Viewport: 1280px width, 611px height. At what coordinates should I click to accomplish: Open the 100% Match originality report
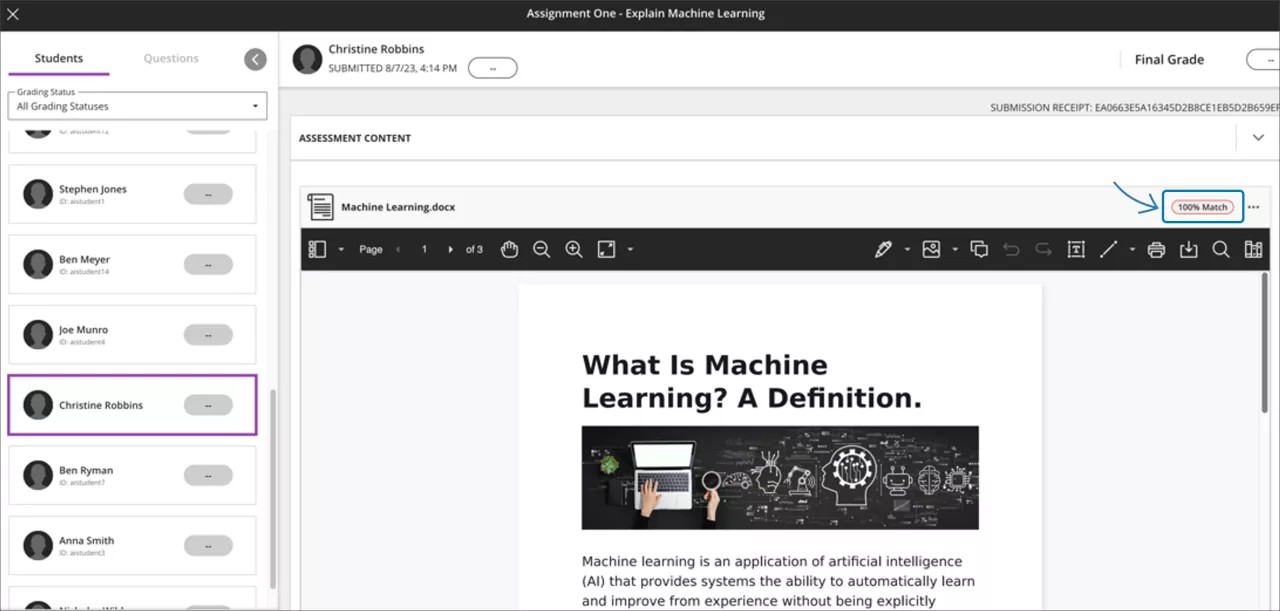1202,207
